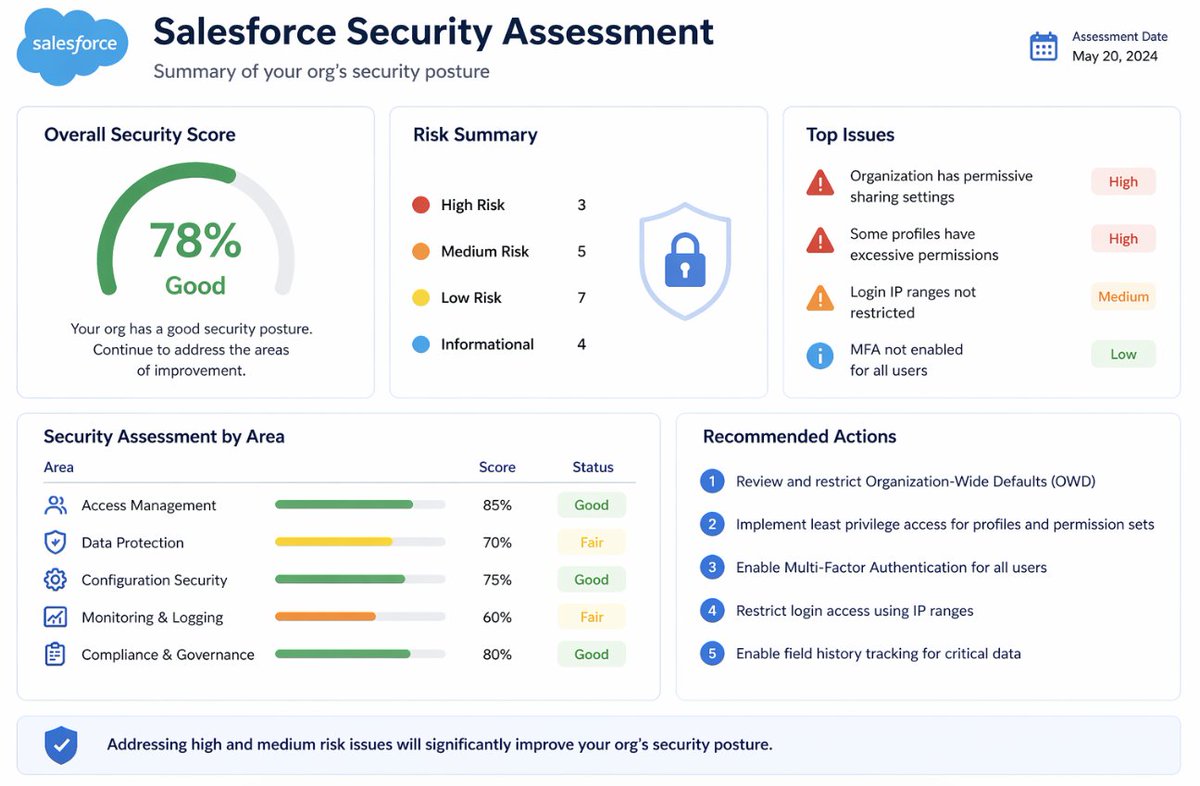Click the Configuration Security progress bar

(360, 579)
